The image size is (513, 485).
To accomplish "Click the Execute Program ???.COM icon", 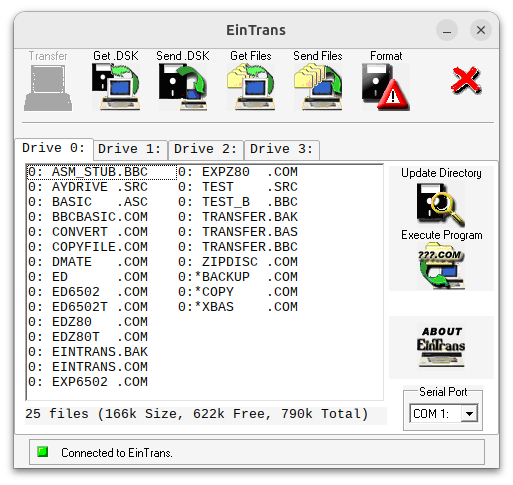I will click(441, 266).
